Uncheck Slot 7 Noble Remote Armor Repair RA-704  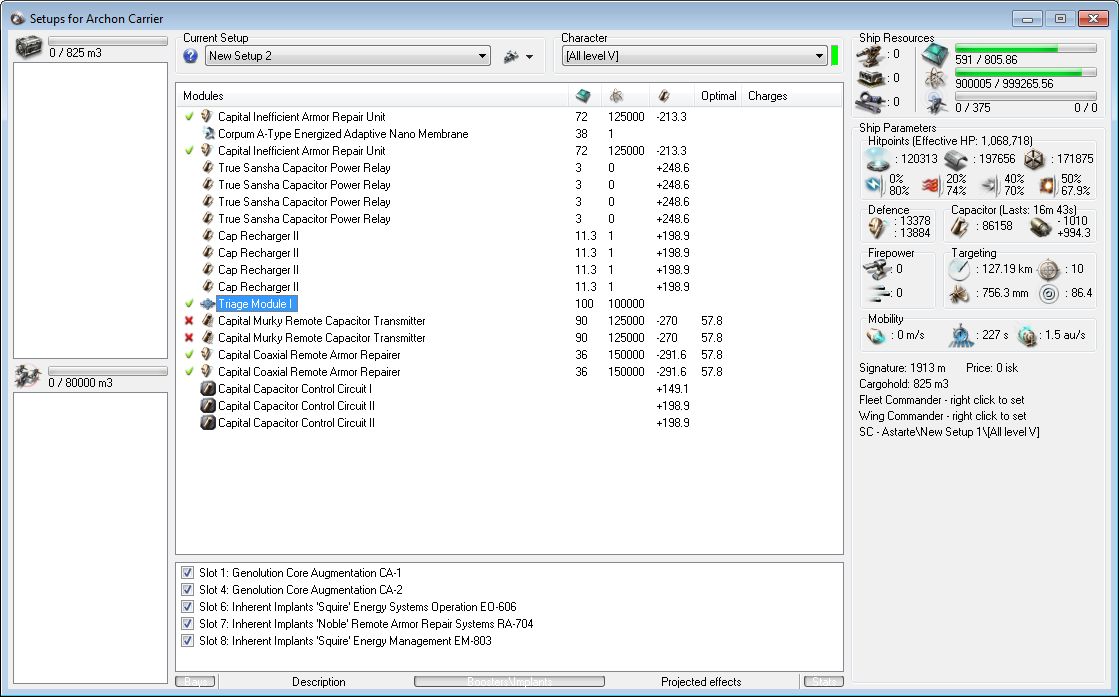(x=187, y=624)
